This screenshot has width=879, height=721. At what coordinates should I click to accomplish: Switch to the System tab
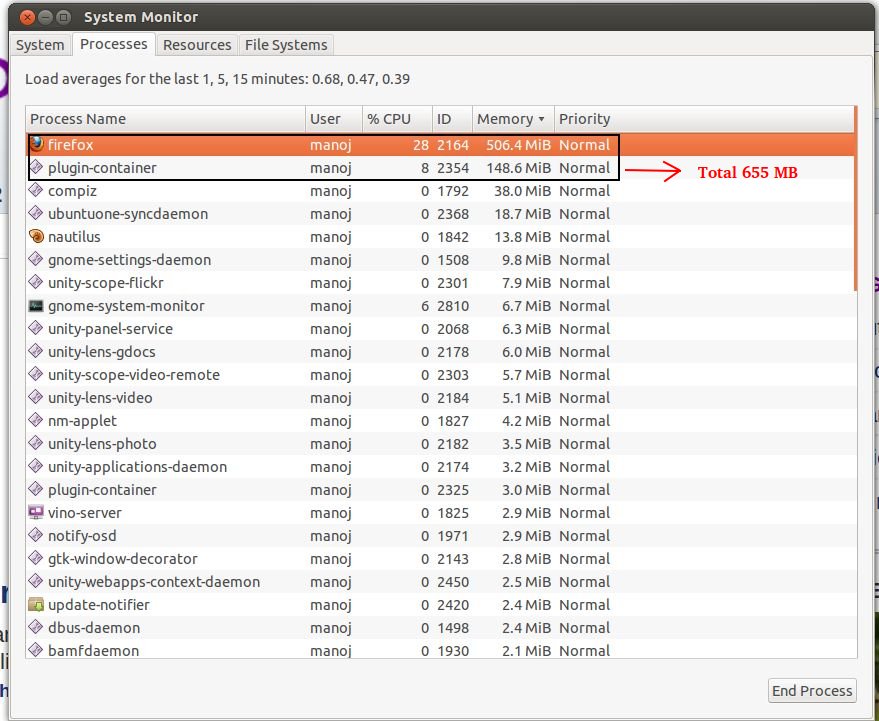(40, 44)
